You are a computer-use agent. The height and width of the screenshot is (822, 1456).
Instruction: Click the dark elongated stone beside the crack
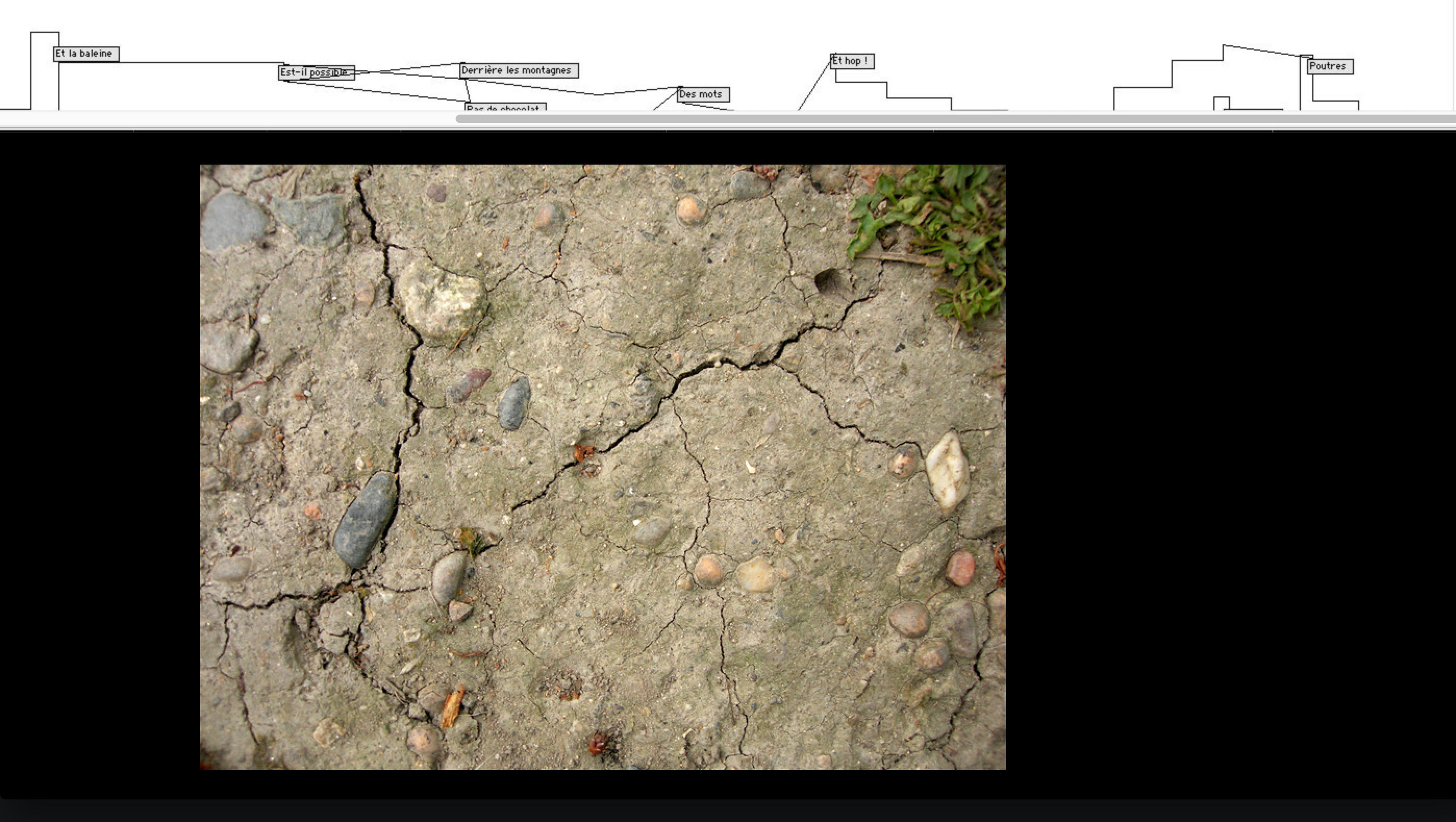coord(365,520)
